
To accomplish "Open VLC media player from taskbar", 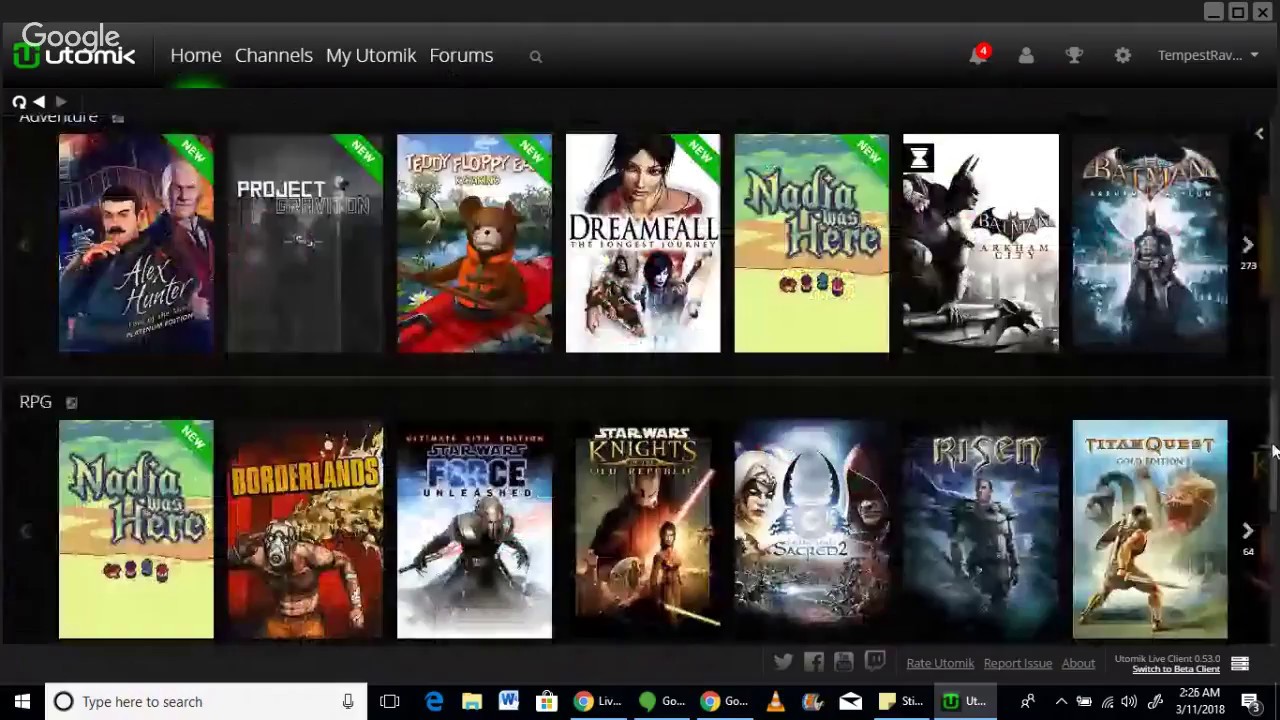I will click(776, 701).
